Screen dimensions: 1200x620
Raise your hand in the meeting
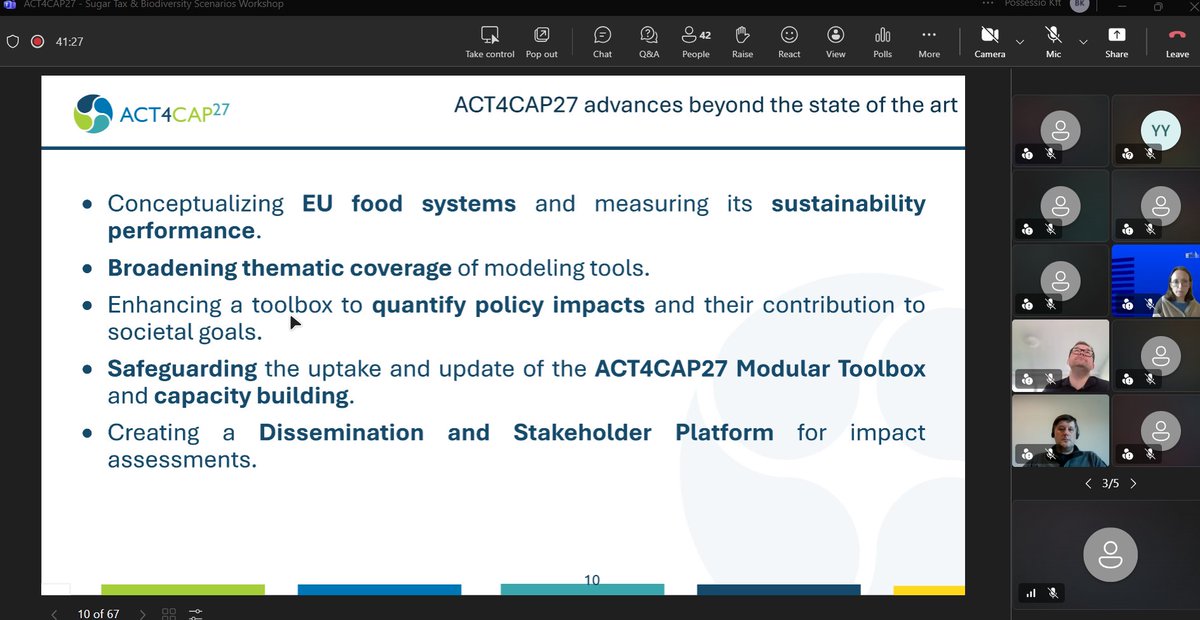pyautogui.click(x=742, y=42)
